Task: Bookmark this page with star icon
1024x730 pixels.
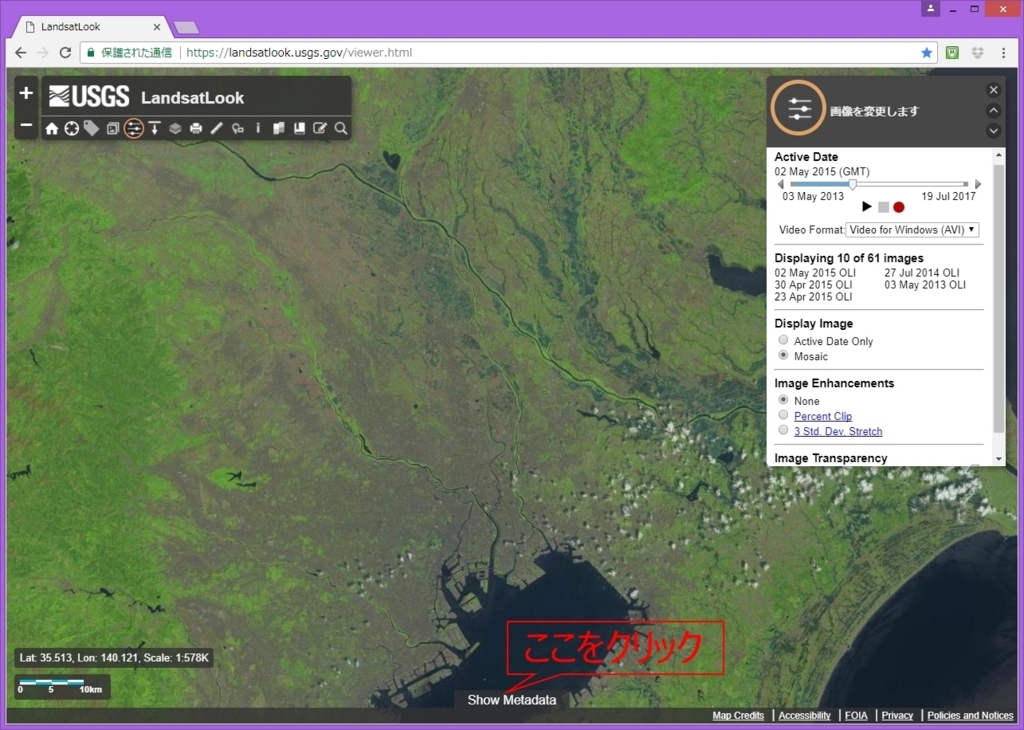Action: (926, 53)
